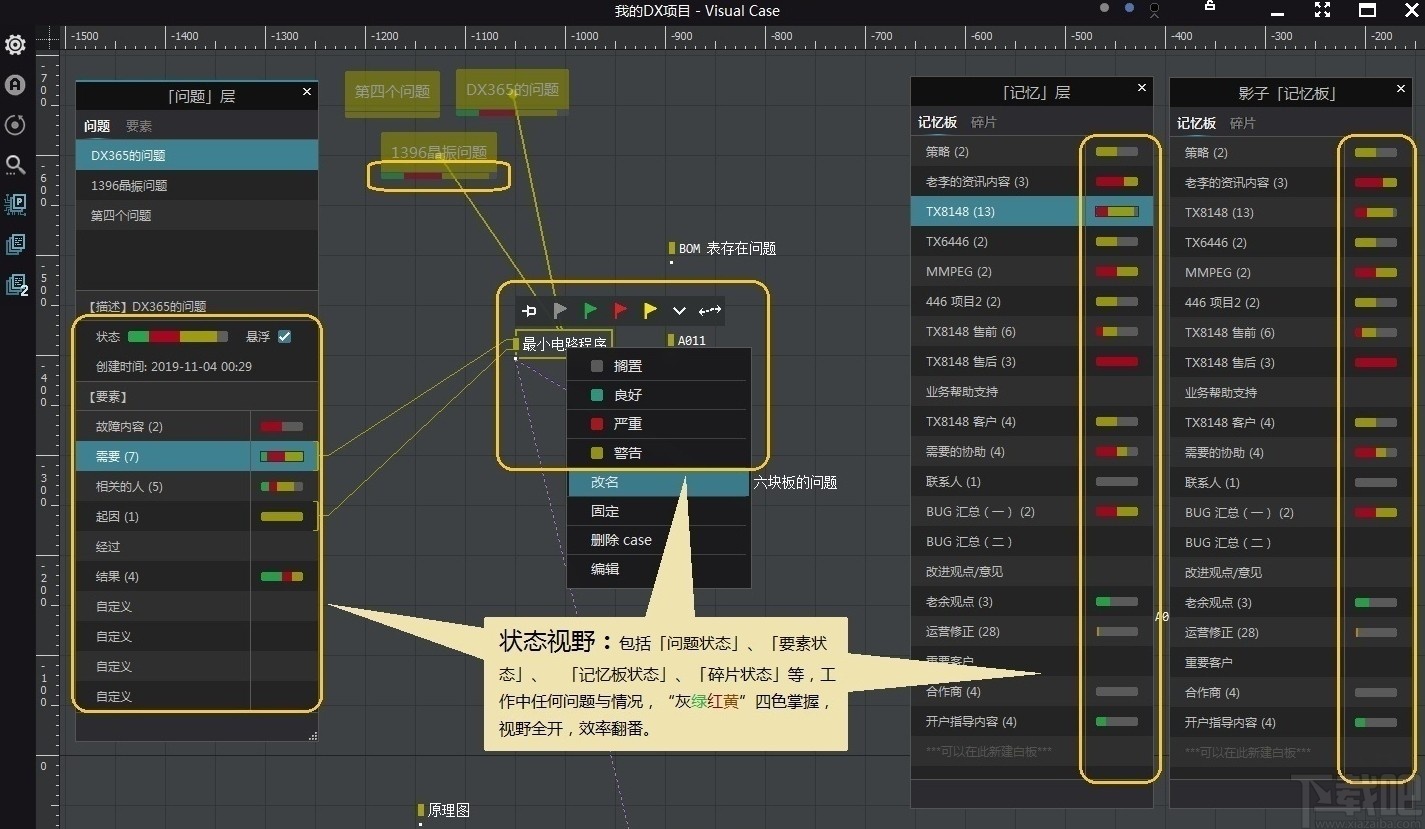
Task: Set the yellow flag on the case
Action: pos(650,311)
